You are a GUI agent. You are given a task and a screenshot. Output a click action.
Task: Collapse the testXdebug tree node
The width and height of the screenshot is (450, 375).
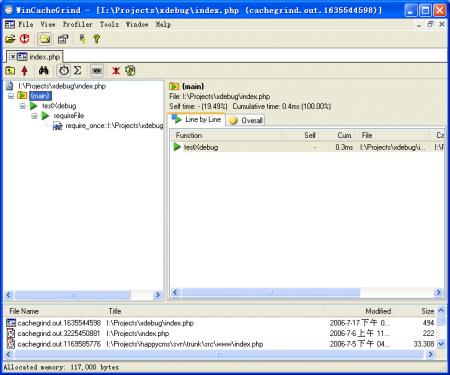click(x=23, y=106)
